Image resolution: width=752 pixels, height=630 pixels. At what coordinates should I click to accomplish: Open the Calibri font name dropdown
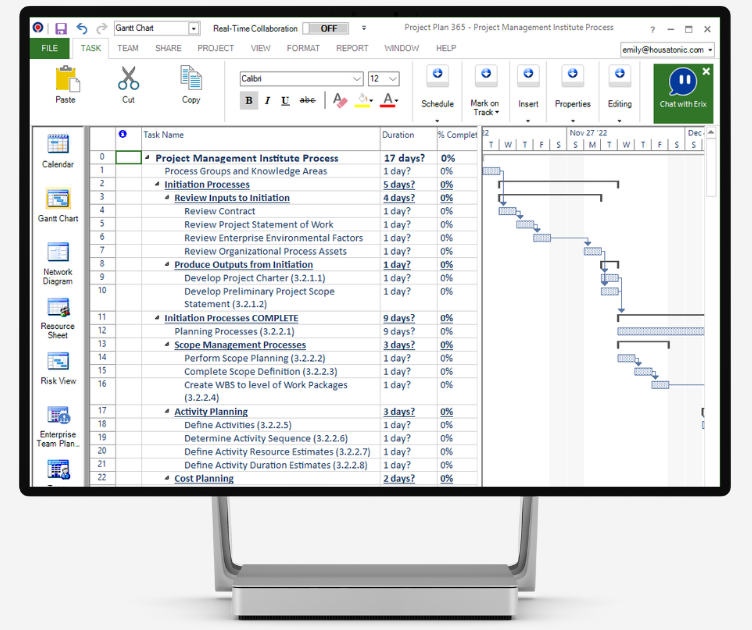coord(356,79)
